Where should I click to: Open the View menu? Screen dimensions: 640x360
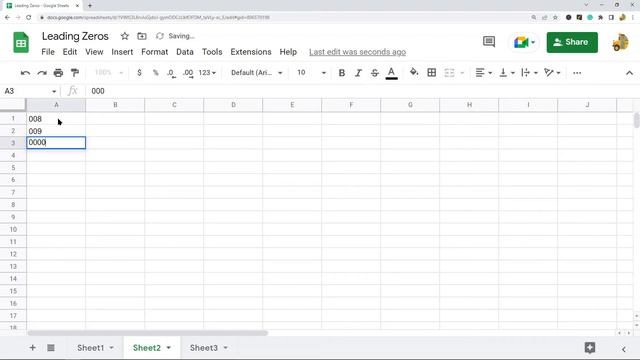pos(94,52)
